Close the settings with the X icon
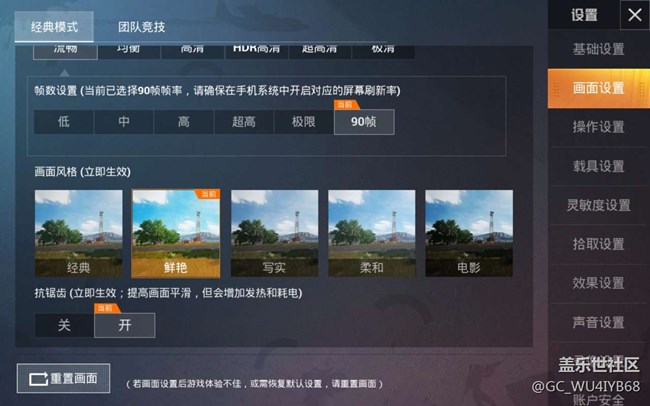Viewport: 650px width, 406px height. click(635, 15)
